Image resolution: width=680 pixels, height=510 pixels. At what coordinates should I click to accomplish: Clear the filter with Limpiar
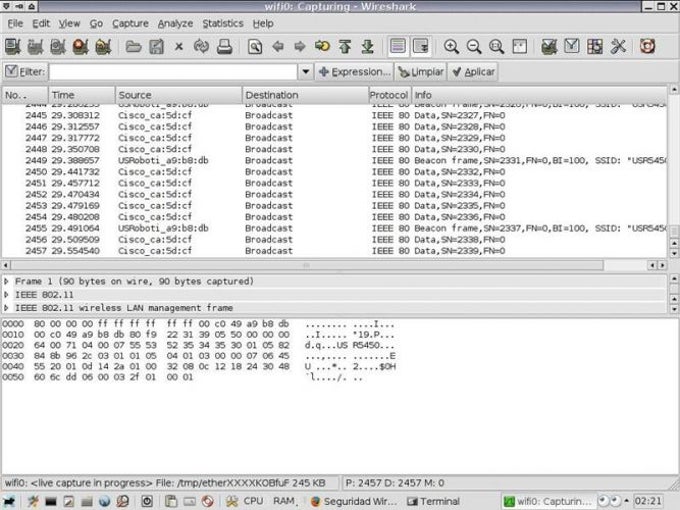[x=421, y=72]
